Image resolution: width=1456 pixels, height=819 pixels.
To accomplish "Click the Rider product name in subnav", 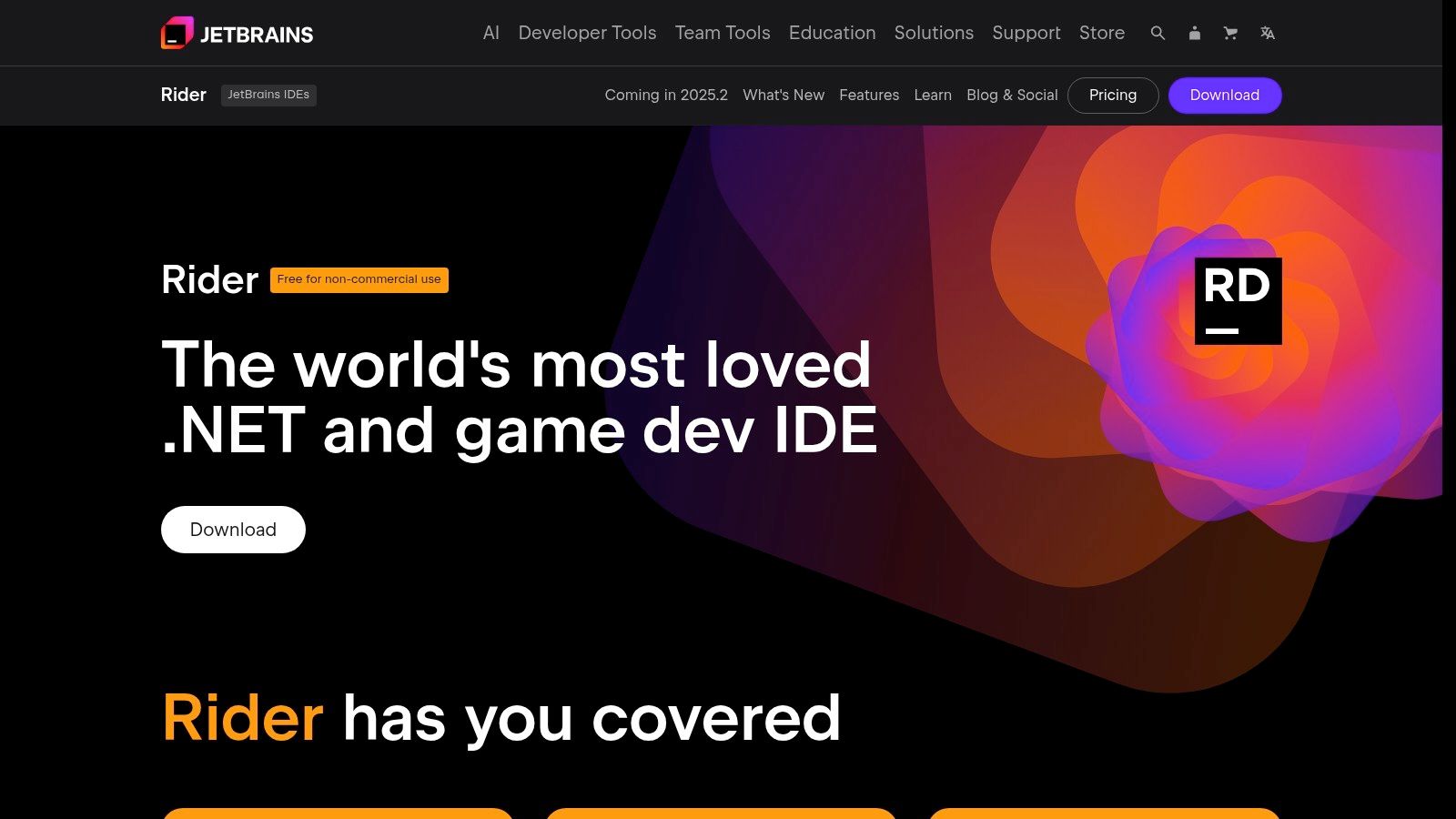I will (184, 95).
